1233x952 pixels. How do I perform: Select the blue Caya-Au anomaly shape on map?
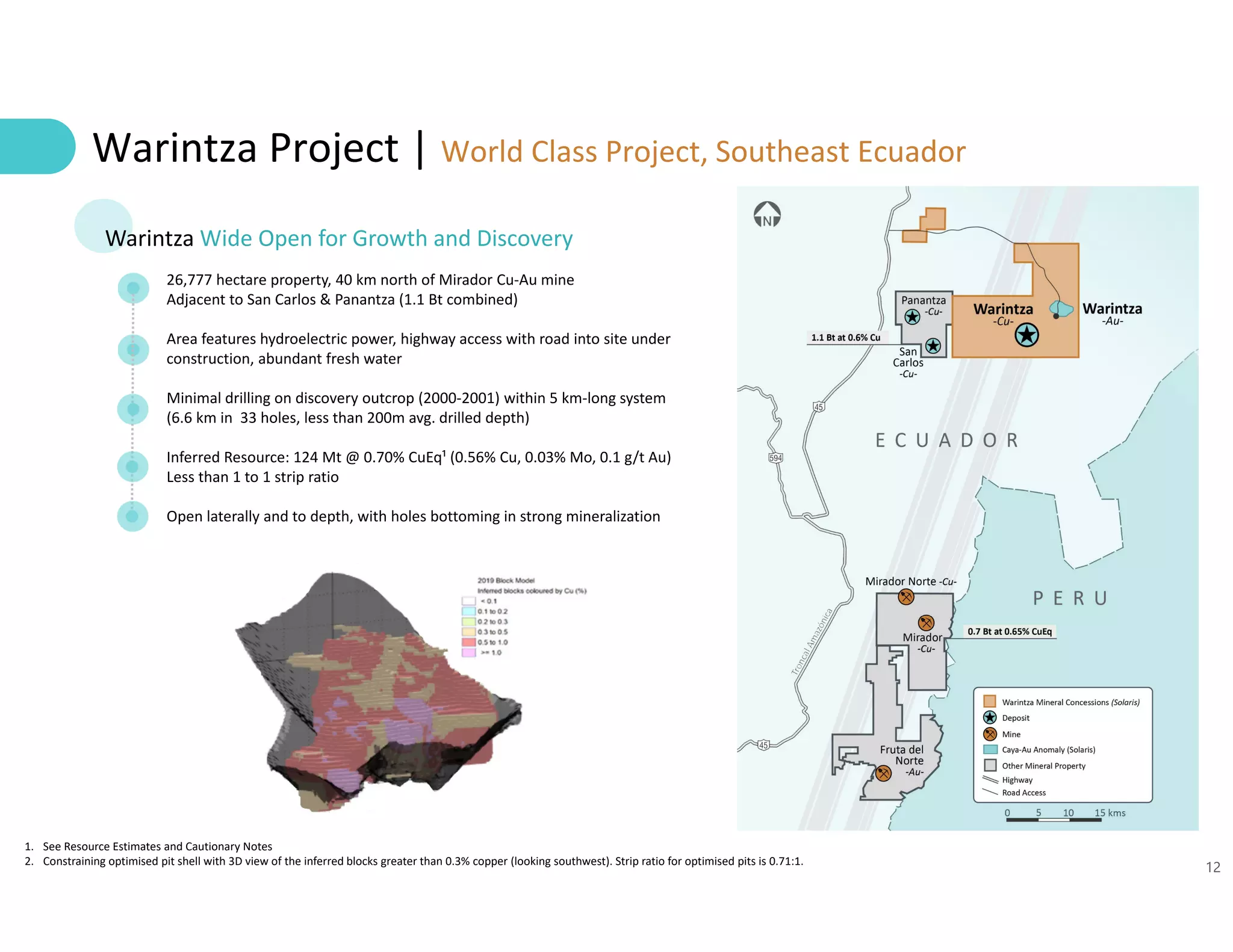point(1062,309)
